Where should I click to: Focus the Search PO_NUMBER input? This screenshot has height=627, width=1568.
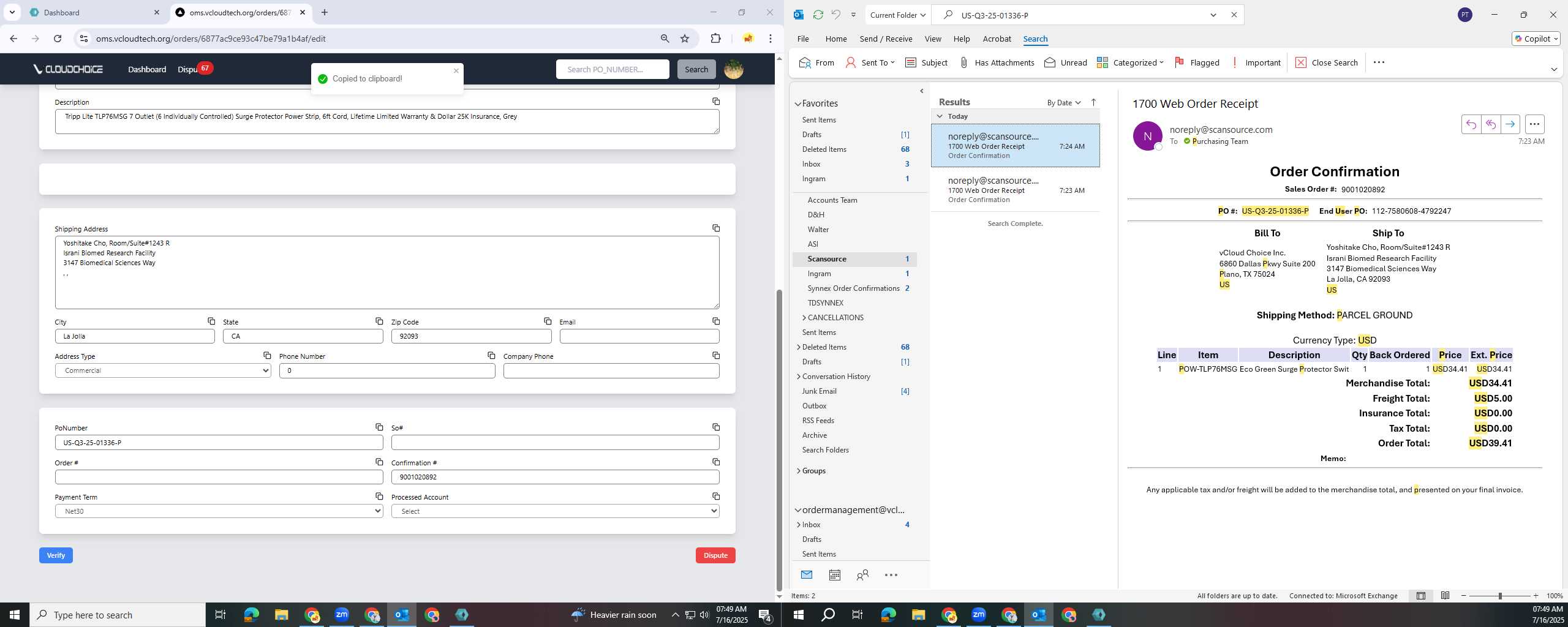point(612,69)
